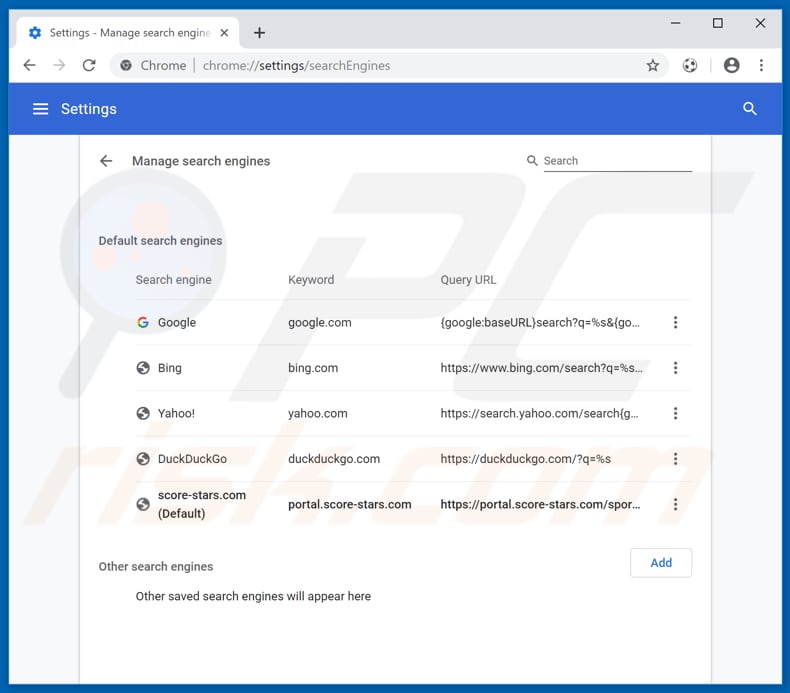Click the yahoo.com keyword
790x693 pixels.
(317, 413)
